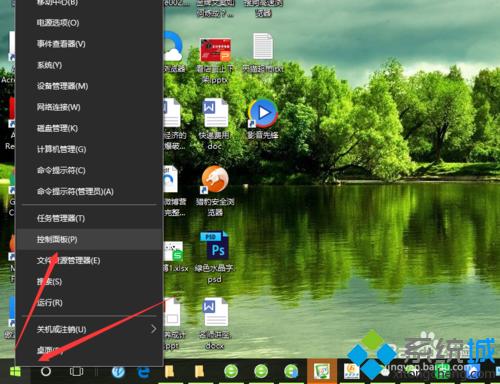Select the orange-highlighted active app on the taskbar
Screen dimensions: 500x384
click(321, 371)
